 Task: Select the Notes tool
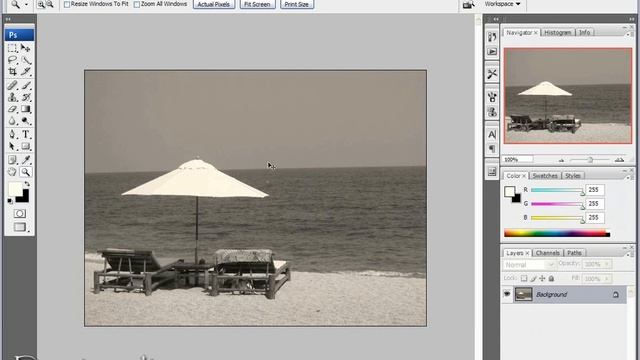coord(12,160)
